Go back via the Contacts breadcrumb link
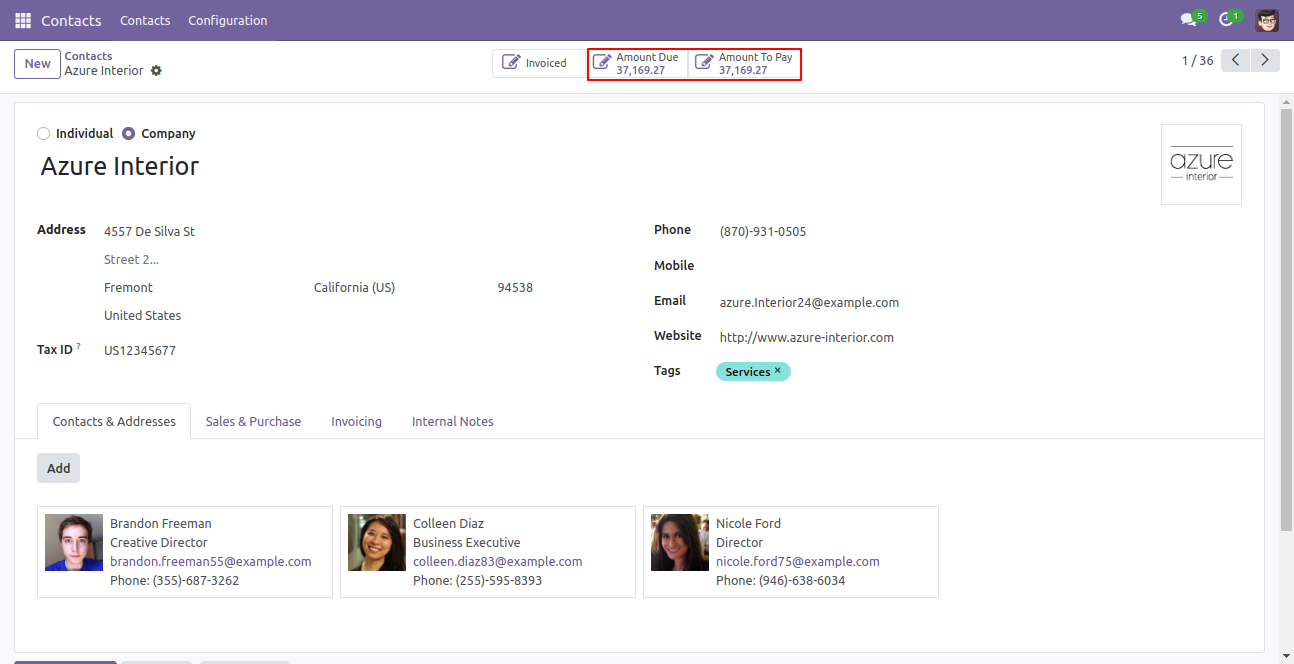The image size is (1294, 664). pos(88,56)
